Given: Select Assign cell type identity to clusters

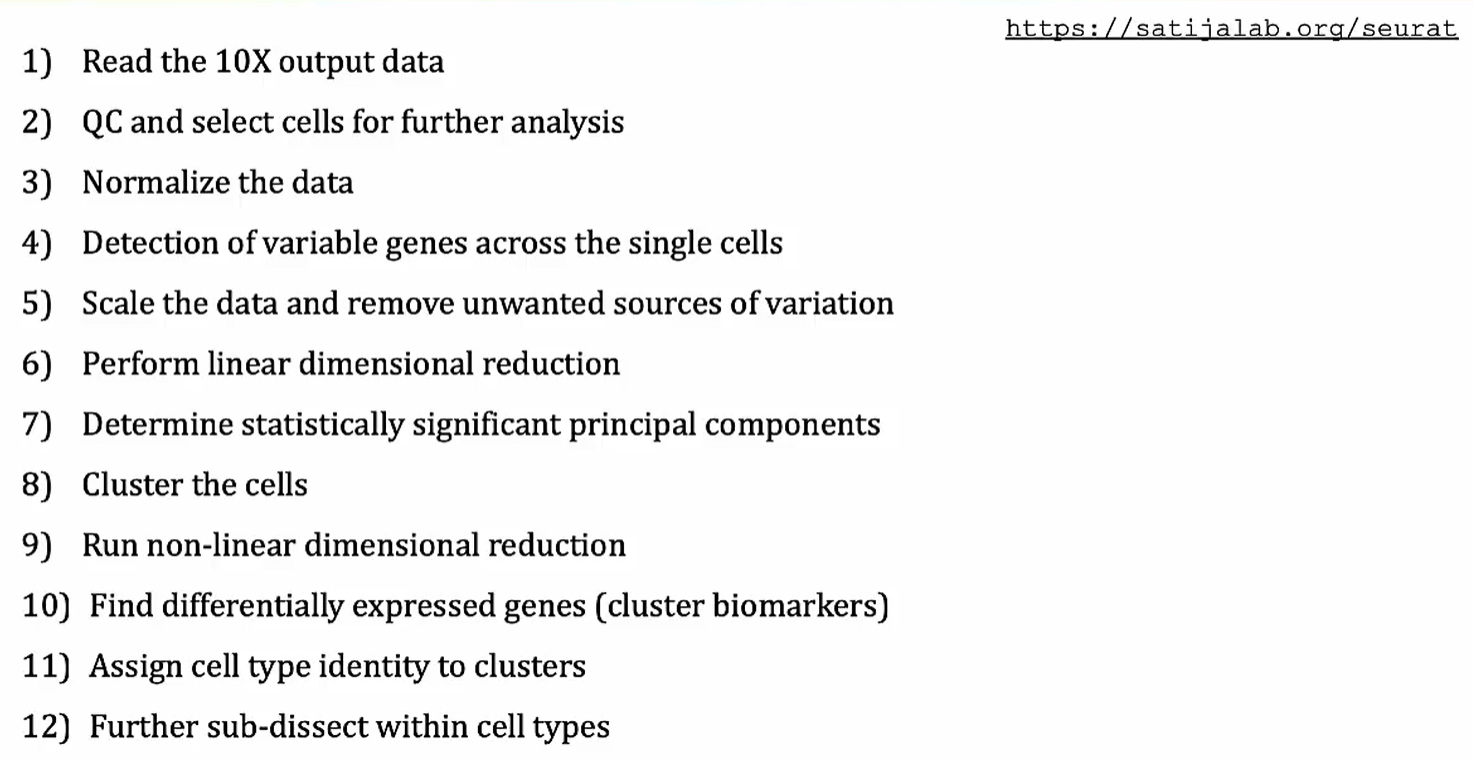Looking at the screenshot, I should tap(338, 666).
